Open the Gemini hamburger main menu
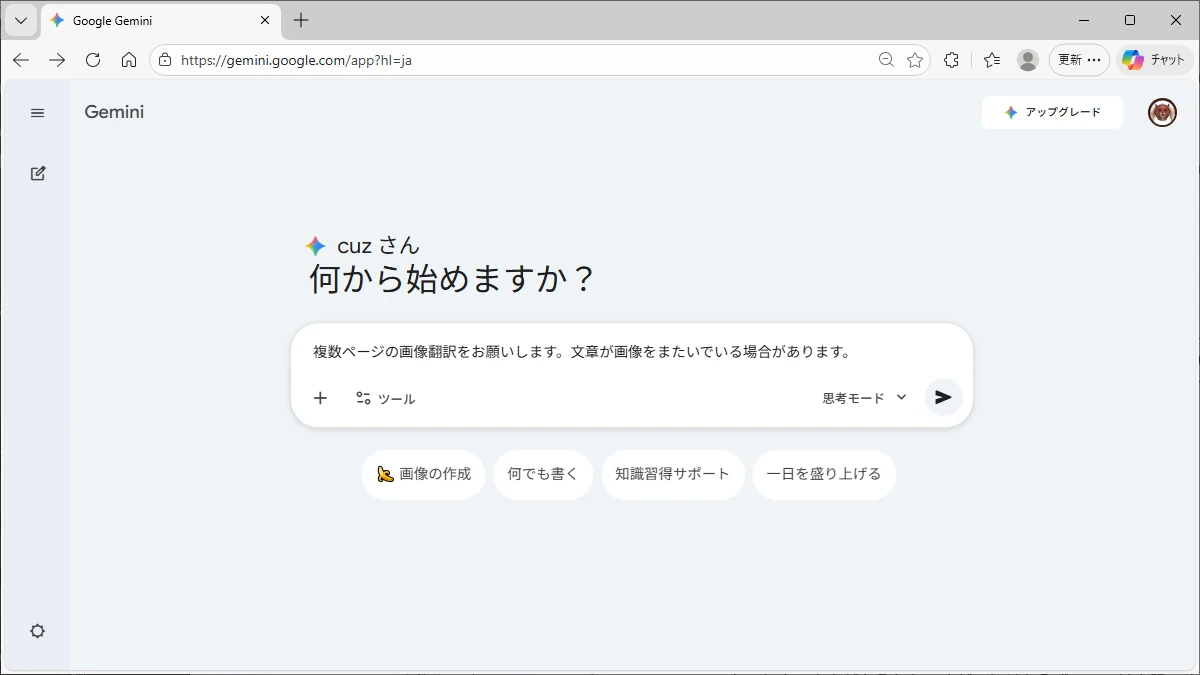Image resolution: width=1200 pixels, height=675 pixels. [x=38, y=113]
